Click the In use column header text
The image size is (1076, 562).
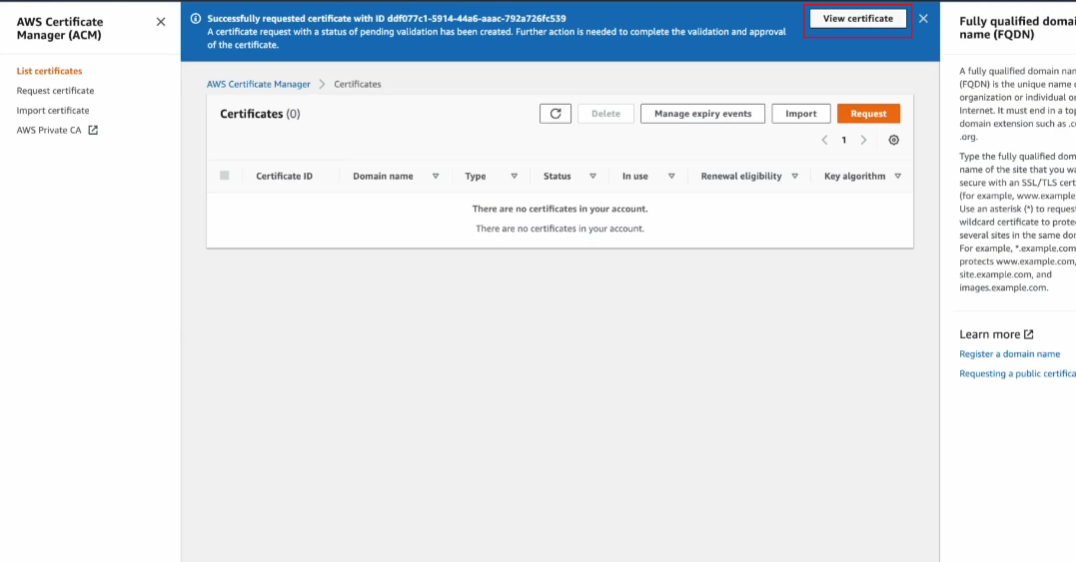coord(635,176)
